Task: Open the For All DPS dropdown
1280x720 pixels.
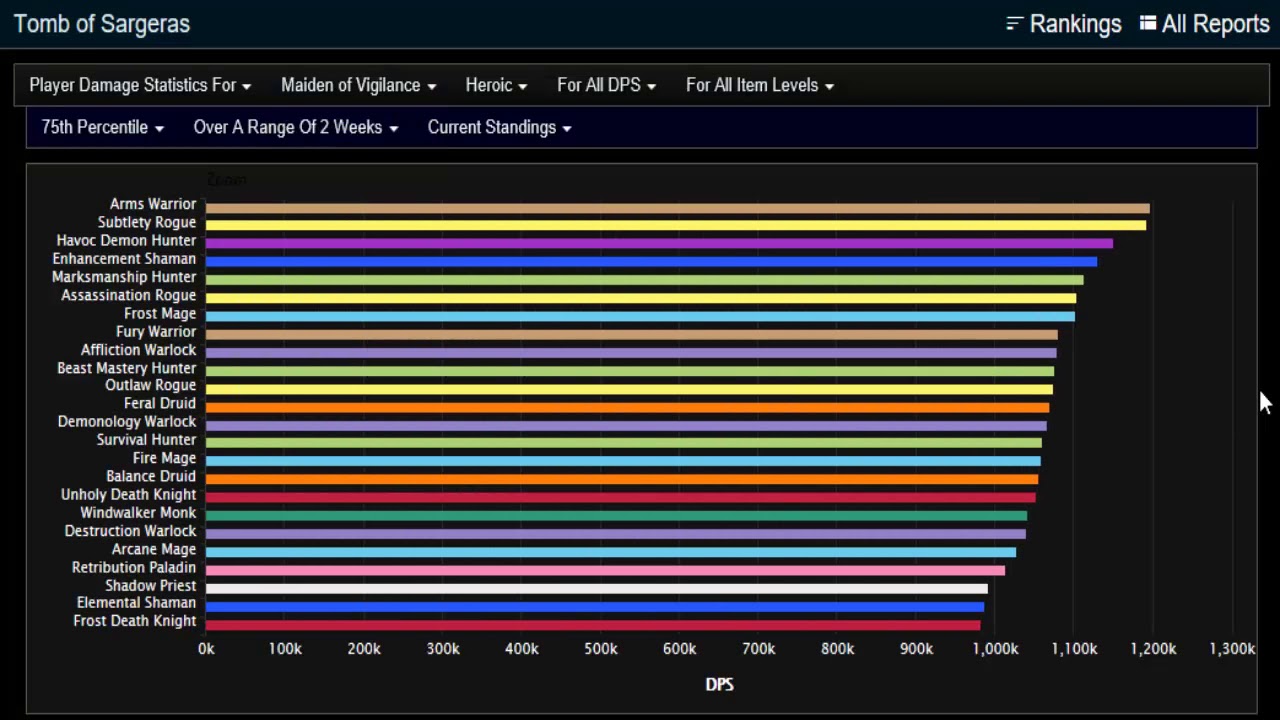Action: point(606,85)
